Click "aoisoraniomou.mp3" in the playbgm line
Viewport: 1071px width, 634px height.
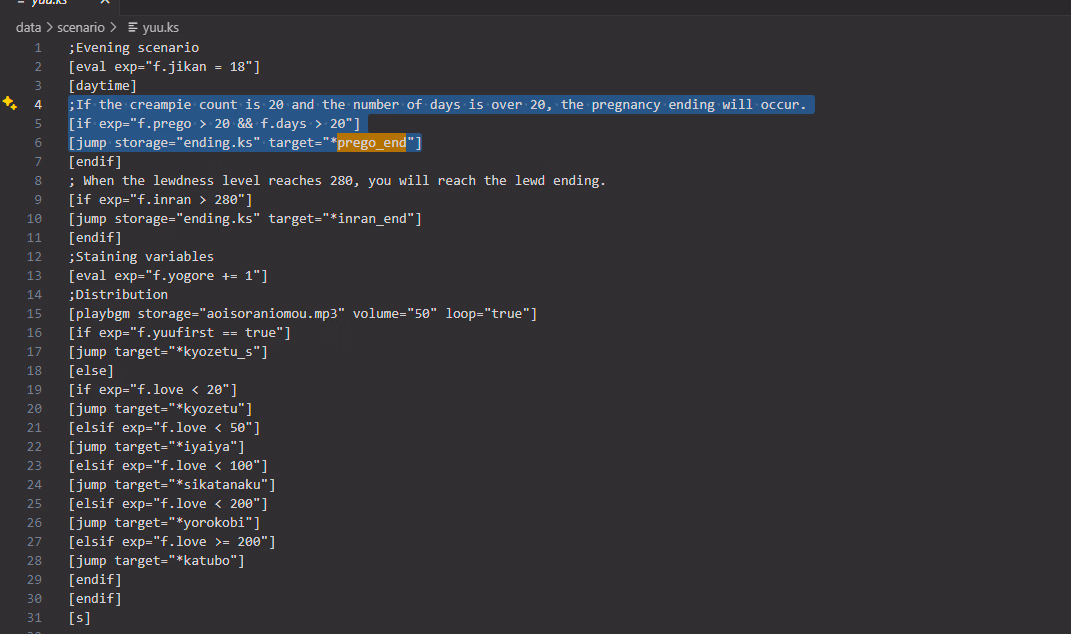(269, 314)
